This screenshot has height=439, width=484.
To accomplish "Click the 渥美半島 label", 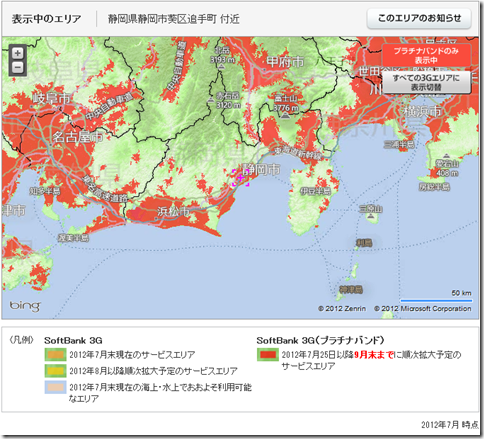I will [73, 238].
